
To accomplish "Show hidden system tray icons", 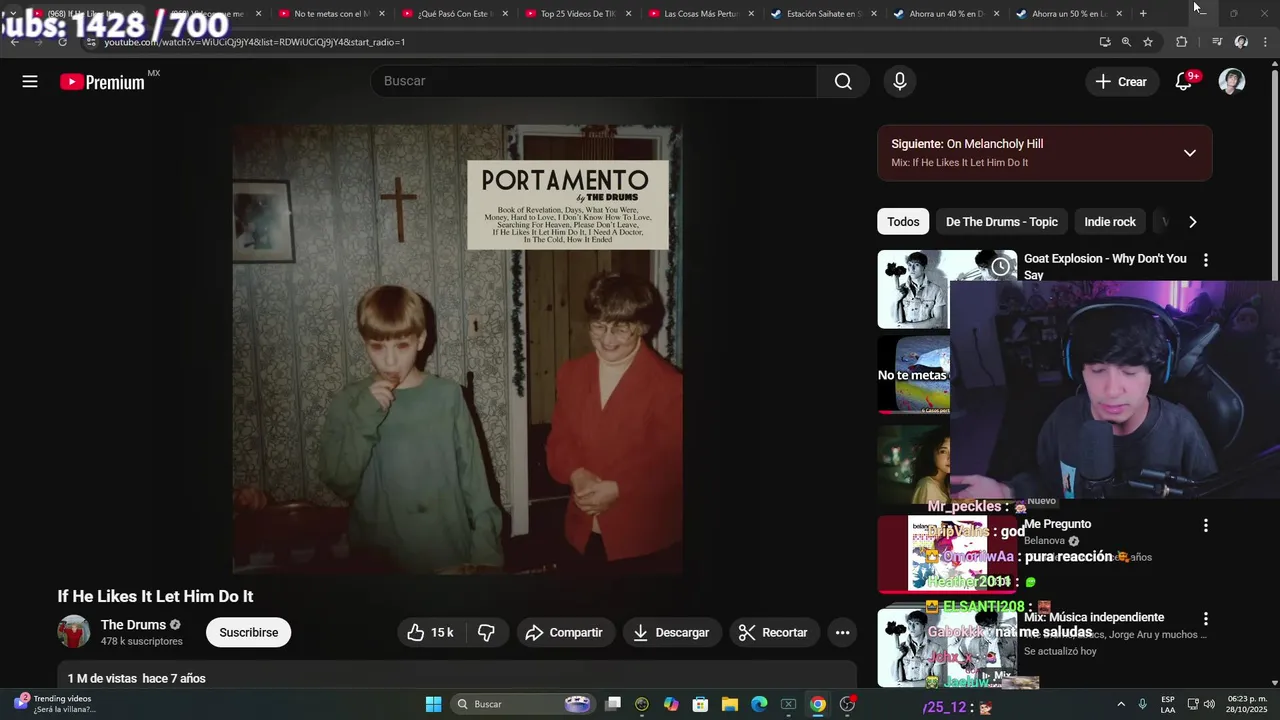I will [1120, 704].
